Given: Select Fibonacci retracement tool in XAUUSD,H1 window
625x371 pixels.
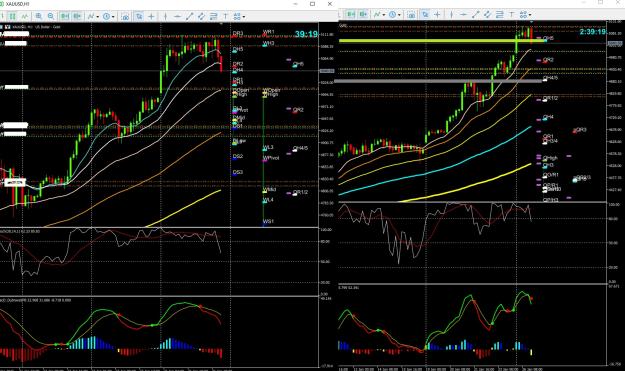Looking at the screenshot, I should [213, 16].
